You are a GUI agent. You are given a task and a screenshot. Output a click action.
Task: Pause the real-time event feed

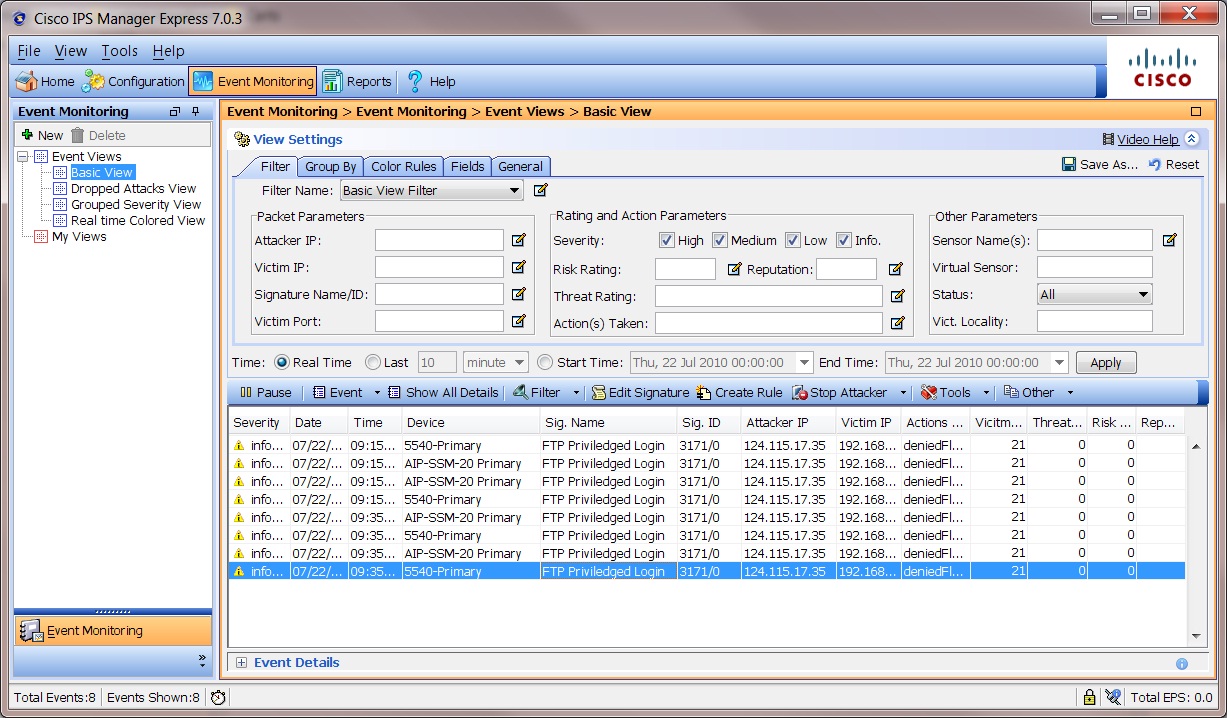pos(266,393)
